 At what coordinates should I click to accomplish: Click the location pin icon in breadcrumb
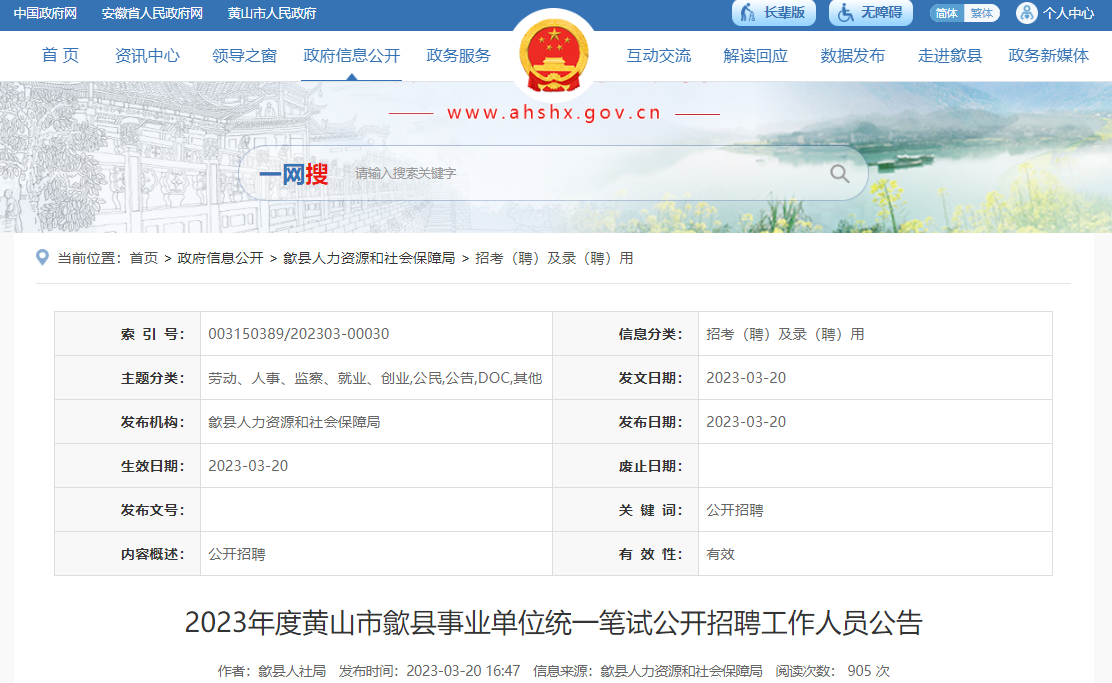coord(42,258)
